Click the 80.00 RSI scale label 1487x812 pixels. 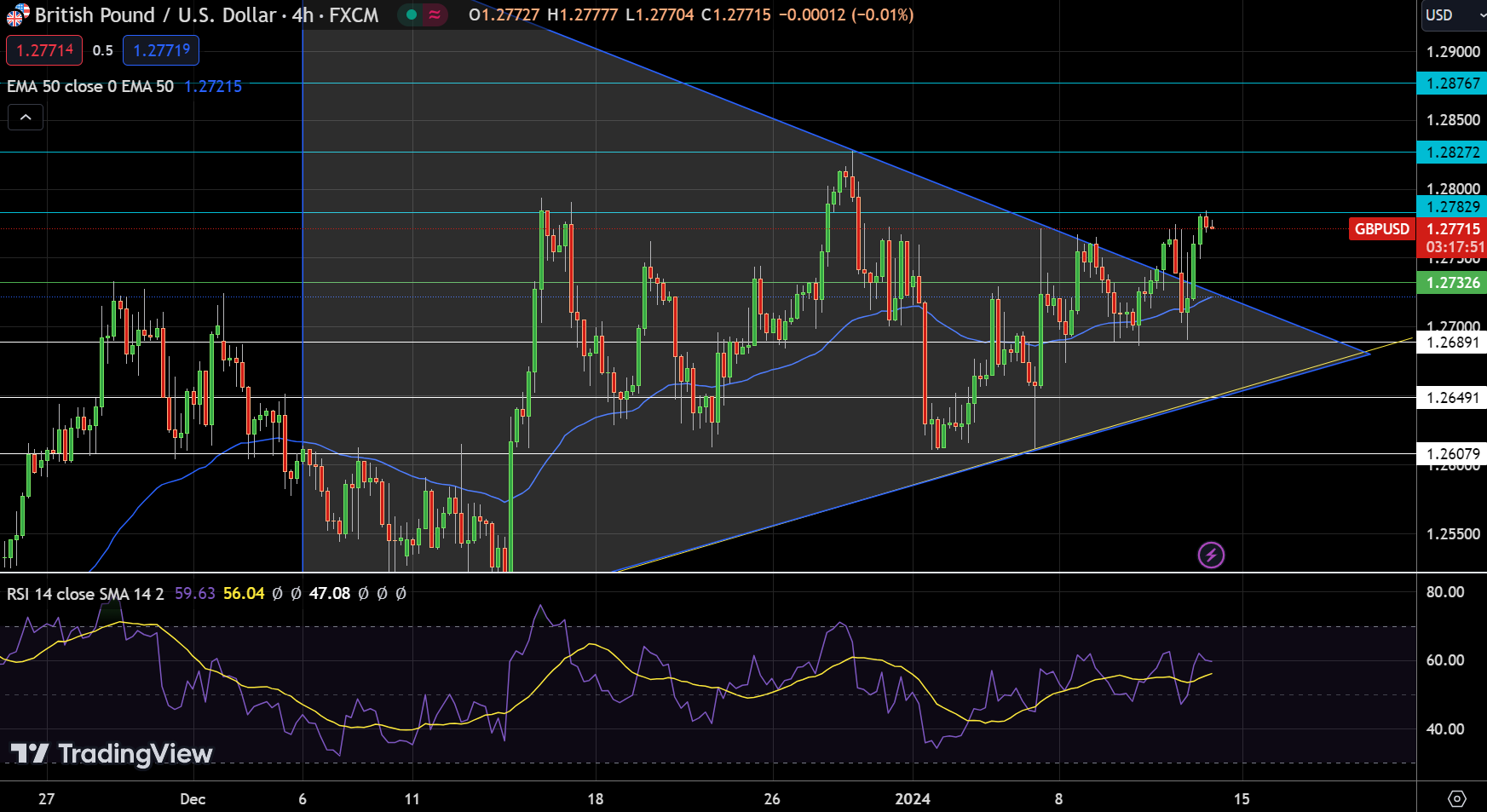click(1445, 592)
